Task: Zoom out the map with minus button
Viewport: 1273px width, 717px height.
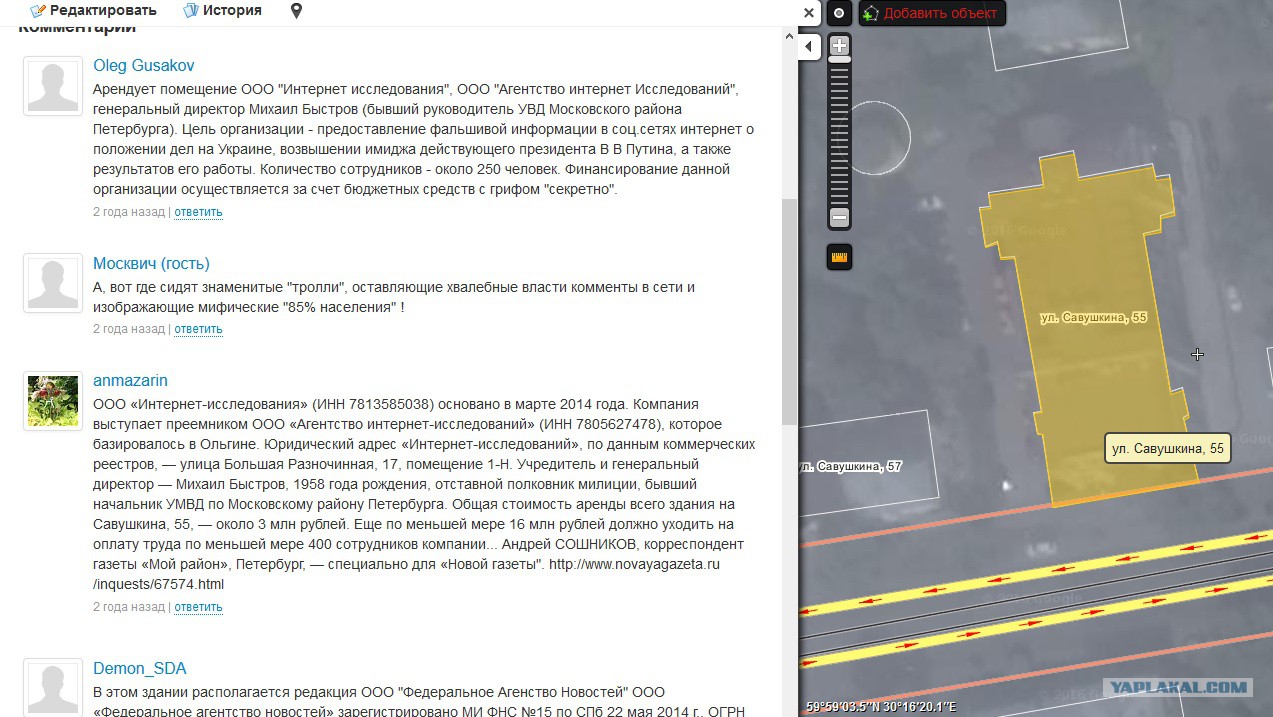Action: click(x=840, y=217)
